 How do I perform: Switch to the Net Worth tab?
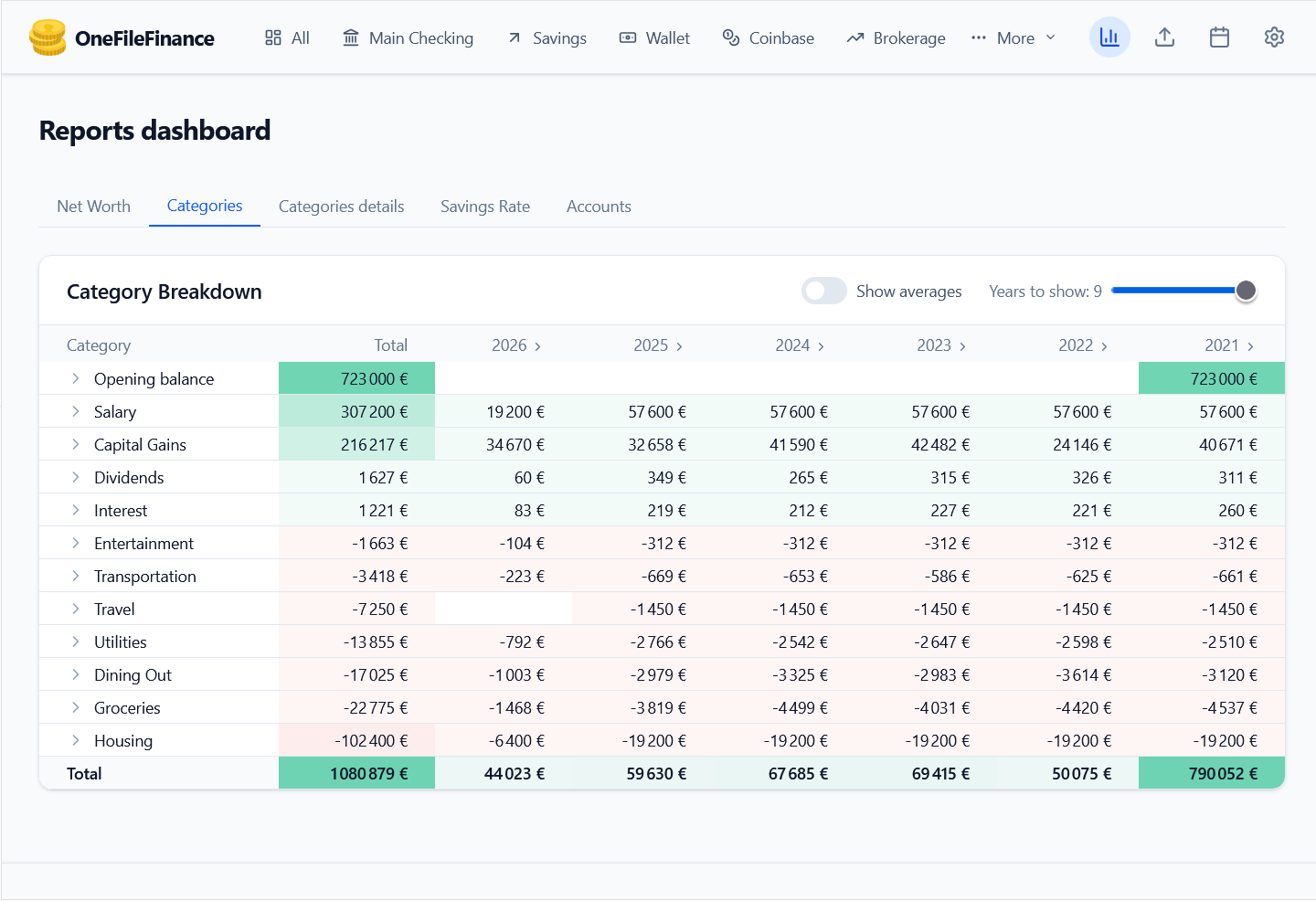93,207
